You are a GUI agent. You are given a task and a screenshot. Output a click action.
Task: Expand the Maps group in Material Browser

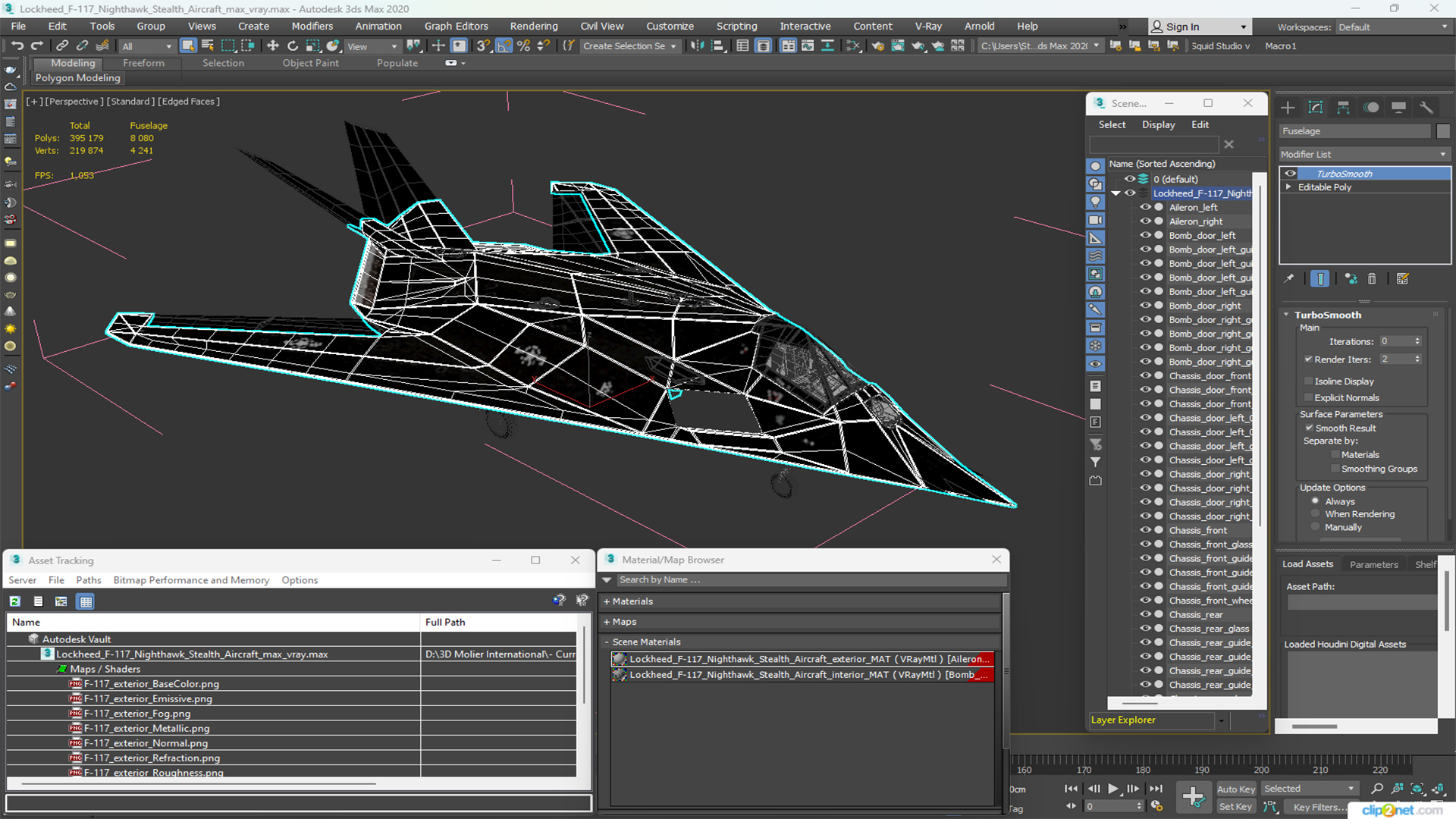[607, 622]
